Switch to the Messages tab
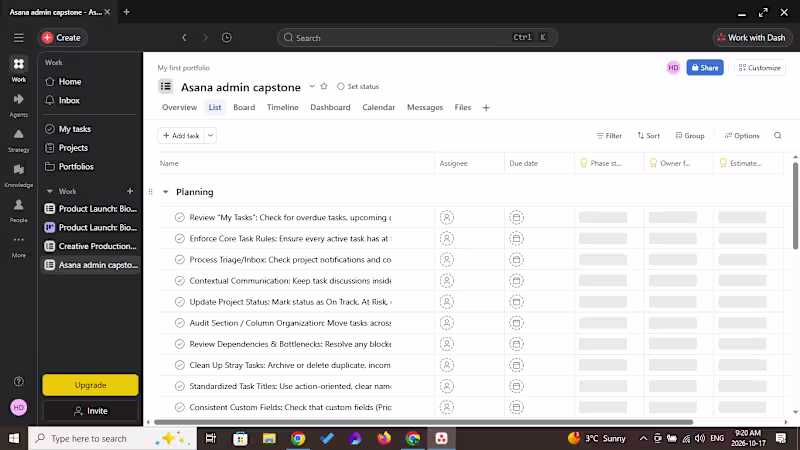 (x=425, y=108)
